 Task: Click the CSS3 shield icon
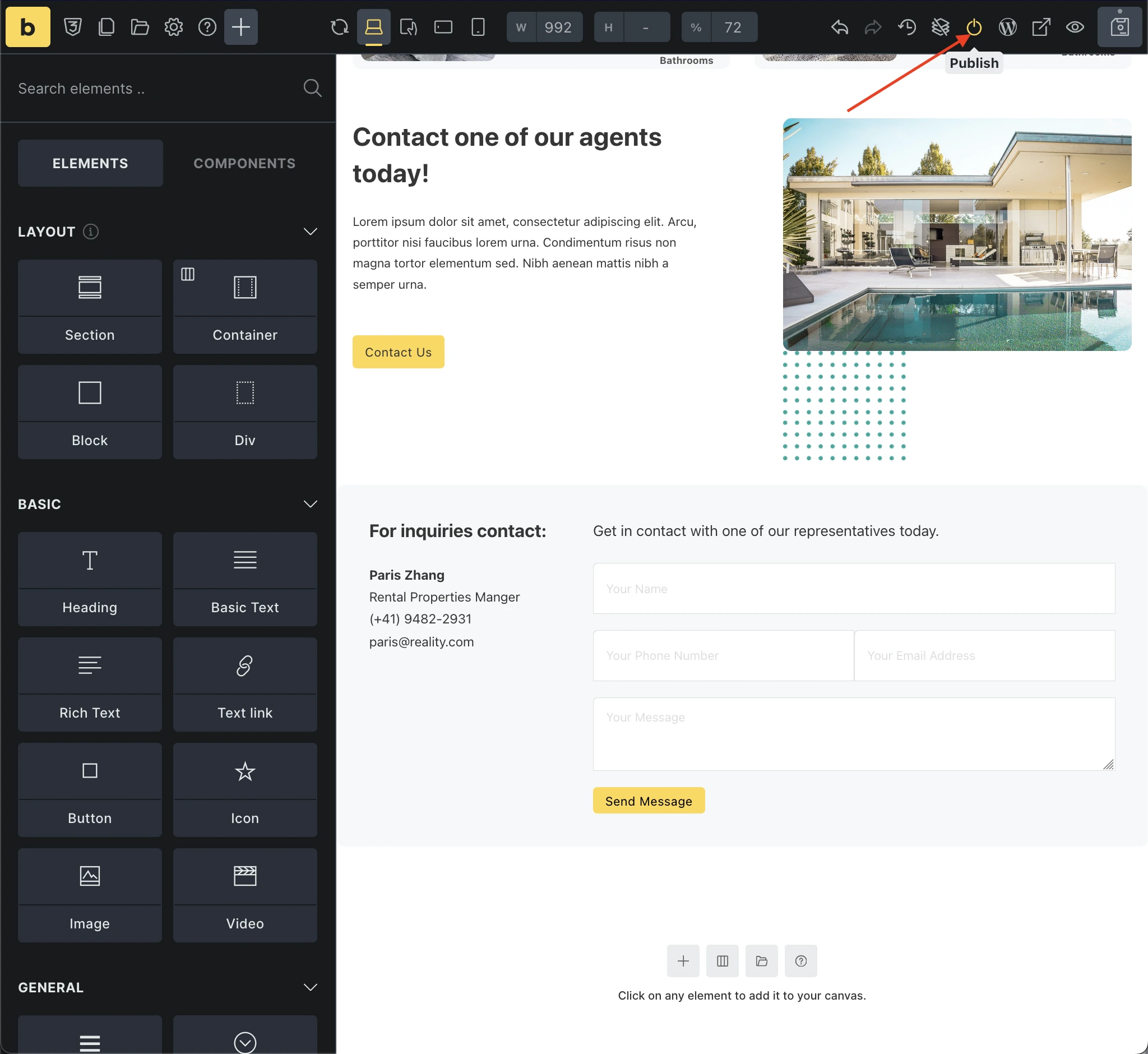coord(72,27)
